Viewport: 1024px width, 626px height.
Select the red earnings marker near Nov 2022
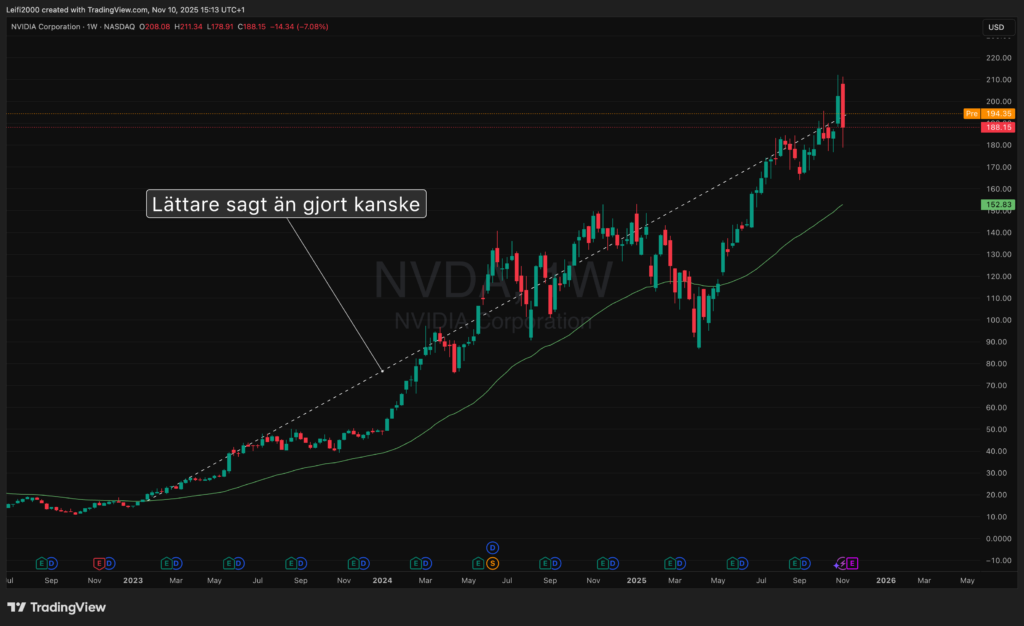[x=99, y=563]
